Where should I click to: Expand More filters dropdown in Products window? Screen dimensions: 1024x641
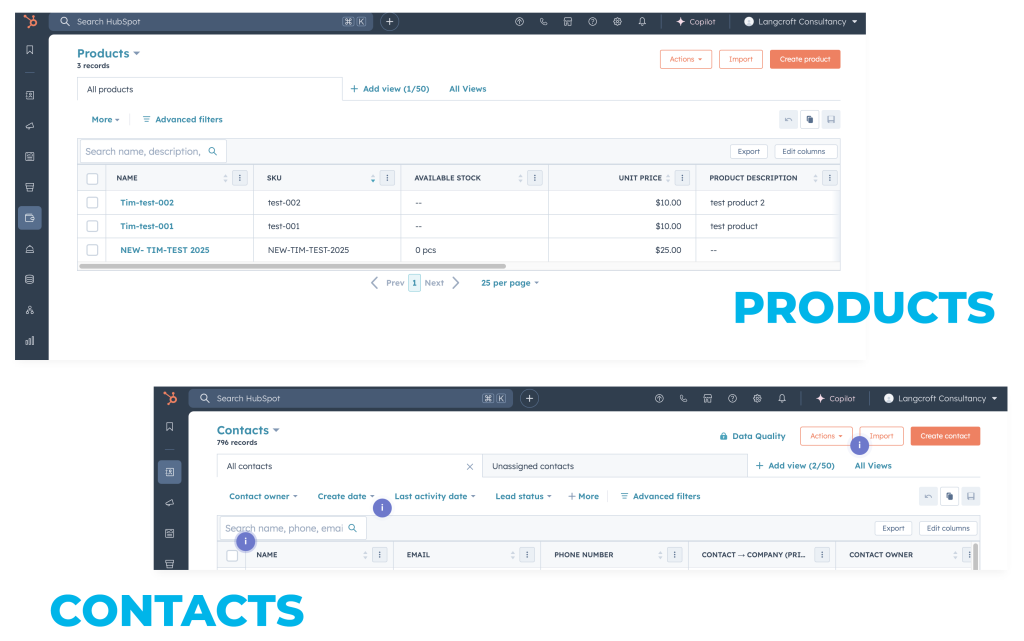pyautogui.click(x=105, y=119)
